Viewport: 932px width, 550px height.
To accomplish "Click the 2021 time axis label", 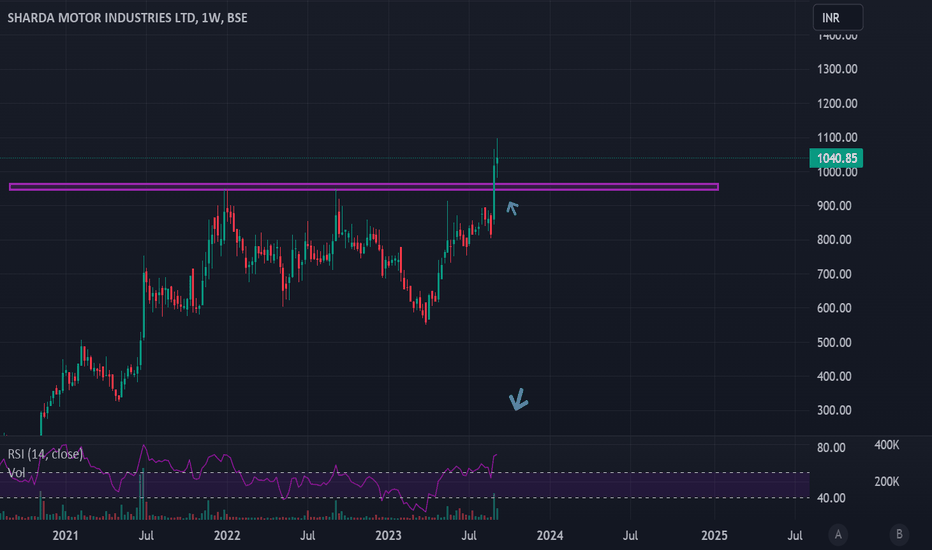I will tap(65, 536).
